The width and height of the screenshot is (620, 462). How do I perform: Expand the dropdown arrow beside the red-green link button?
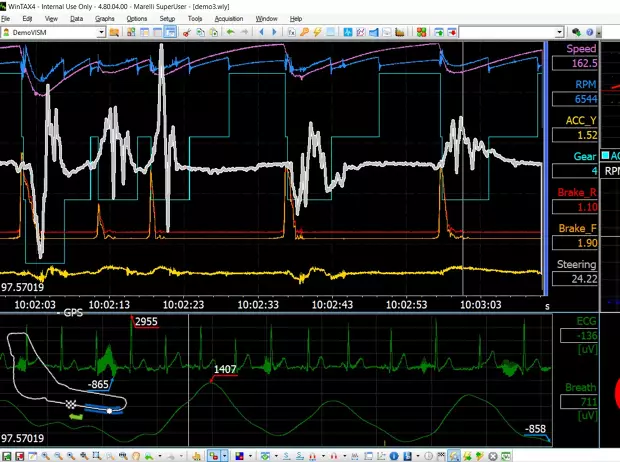click(224, 456)
